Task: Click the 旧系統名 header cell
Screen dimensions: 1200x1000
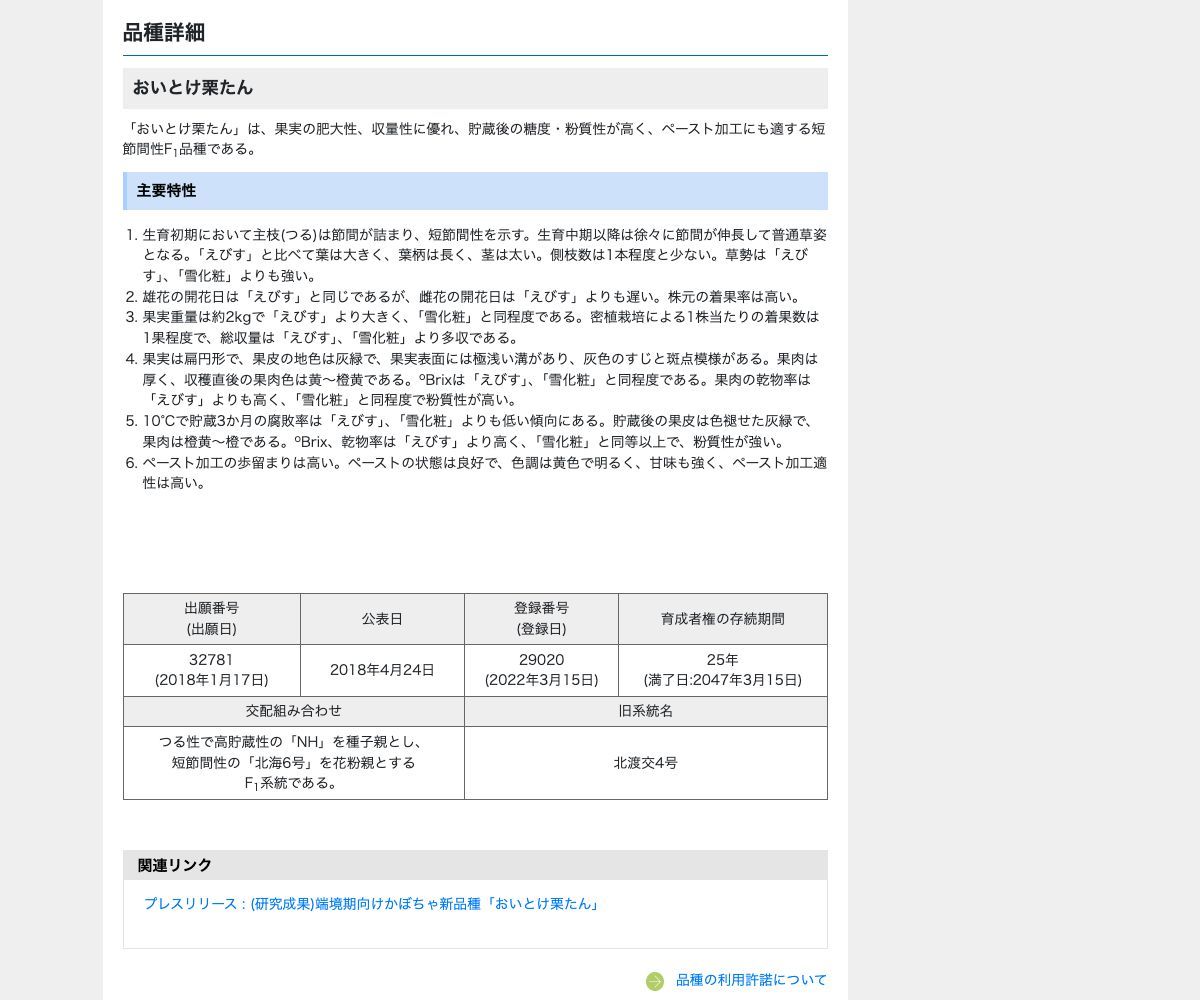Action: 645,711
